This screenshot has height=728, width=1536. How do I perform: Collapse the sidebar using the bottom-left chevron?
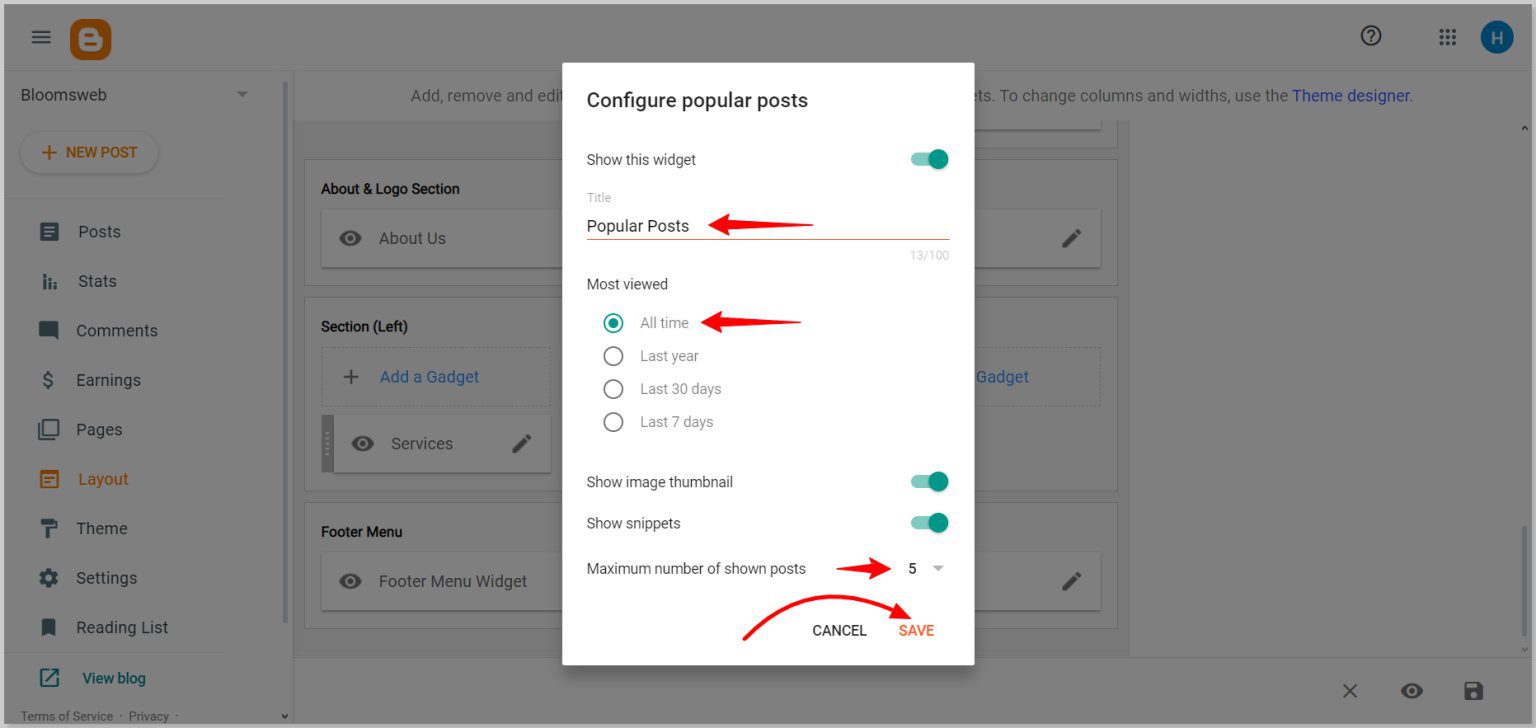pyautogui.click(x=285, y=715)
